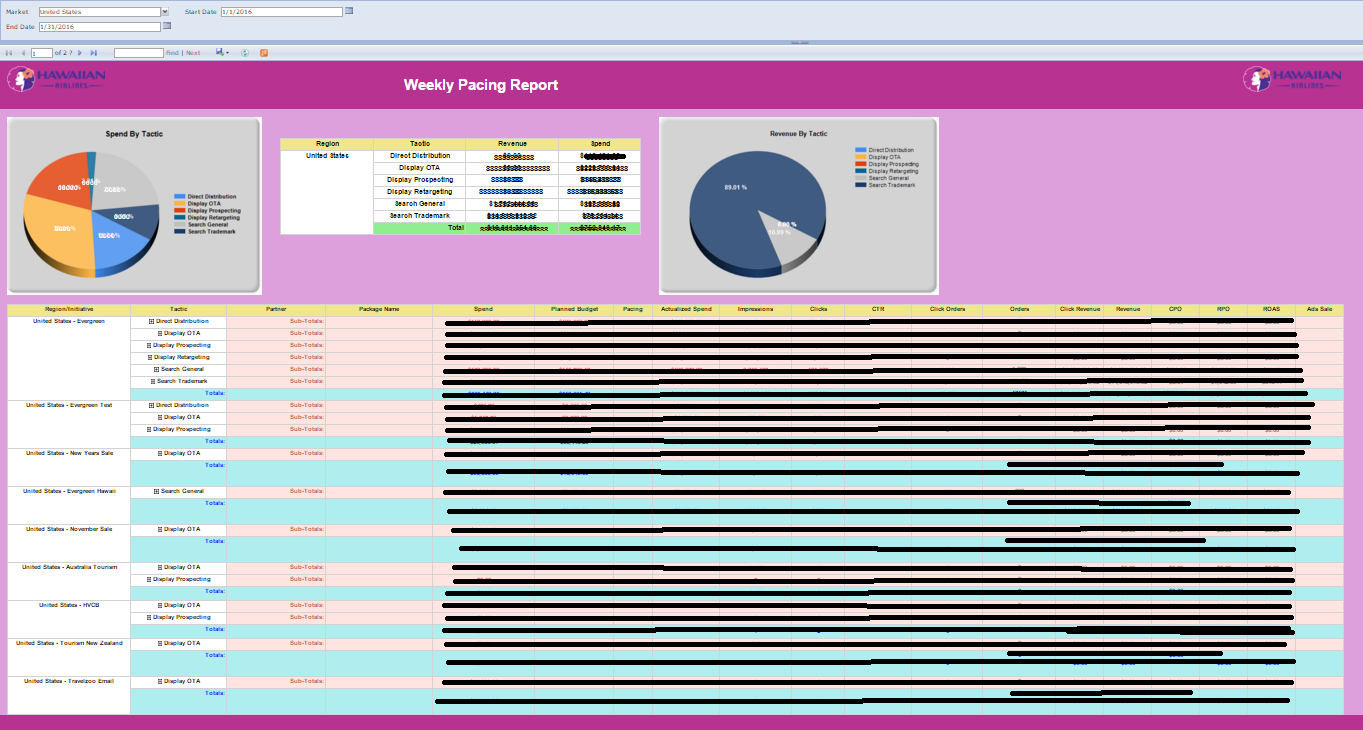Viewport: 1363px width, 730px height.
Task: Expand Display OTA under Evergreen Test
Action: point(160,418)
